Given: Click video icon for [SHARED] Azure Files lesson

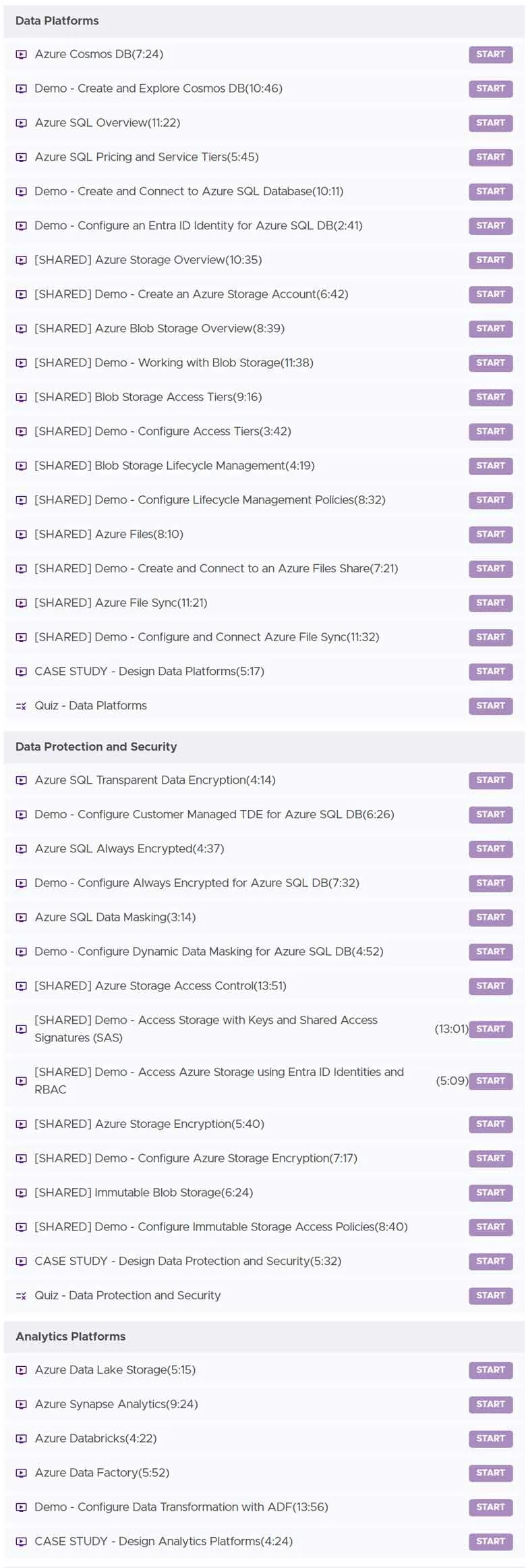Looking at the screenshot, I should 22,535.
